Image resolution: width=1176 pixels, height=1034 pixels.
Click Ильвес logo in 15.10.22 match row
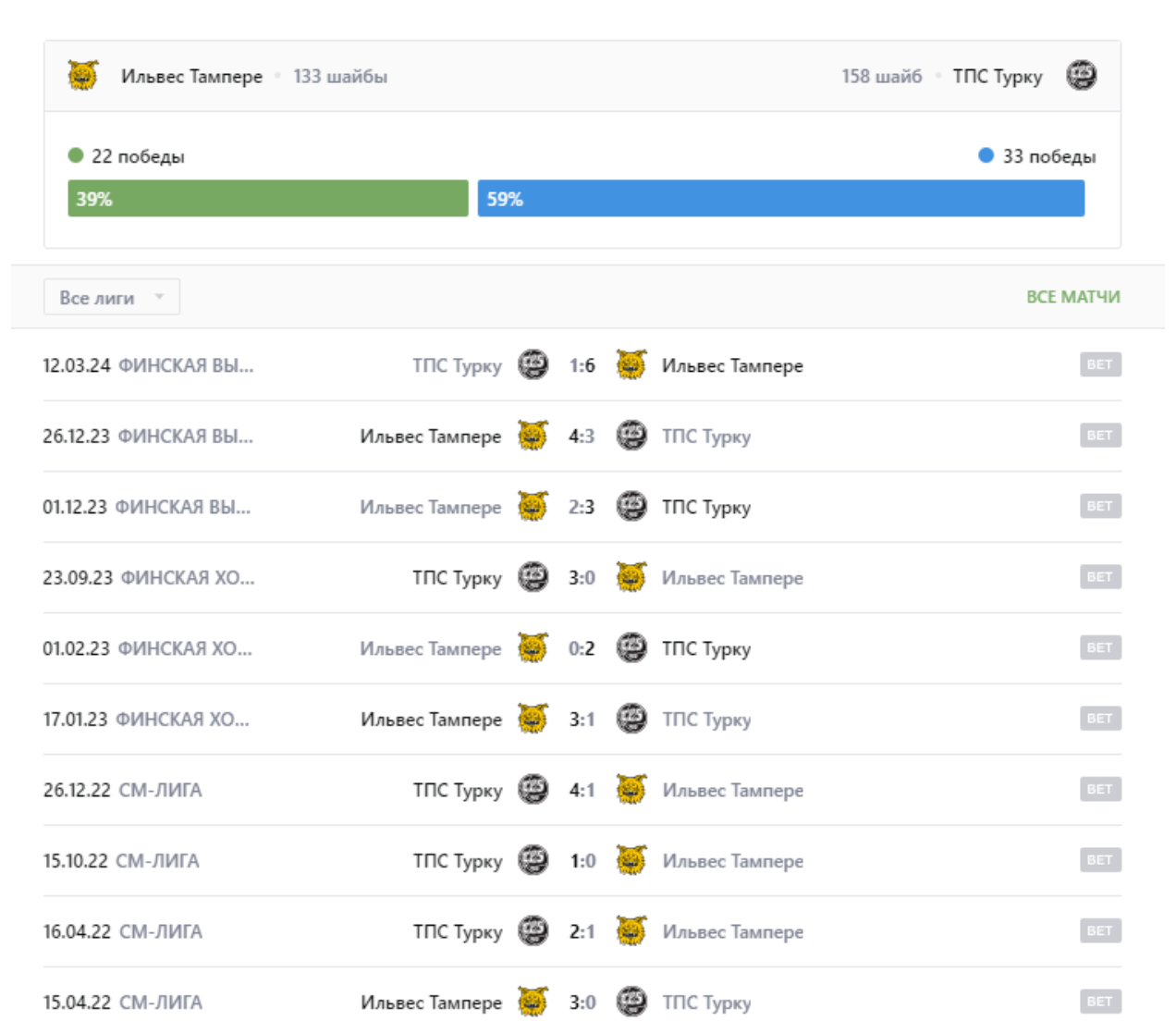631,860
